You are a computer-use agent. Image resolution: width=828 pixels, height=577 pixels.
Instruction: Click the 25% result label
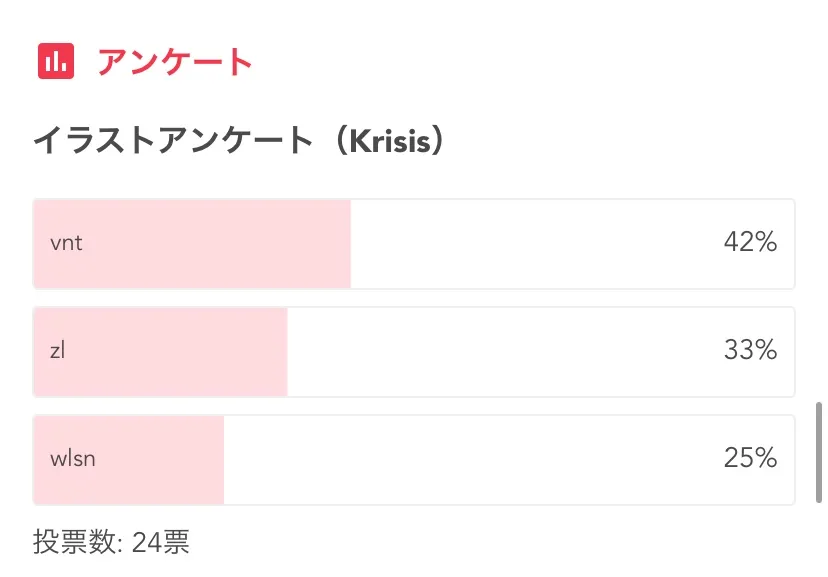[750, 459]
